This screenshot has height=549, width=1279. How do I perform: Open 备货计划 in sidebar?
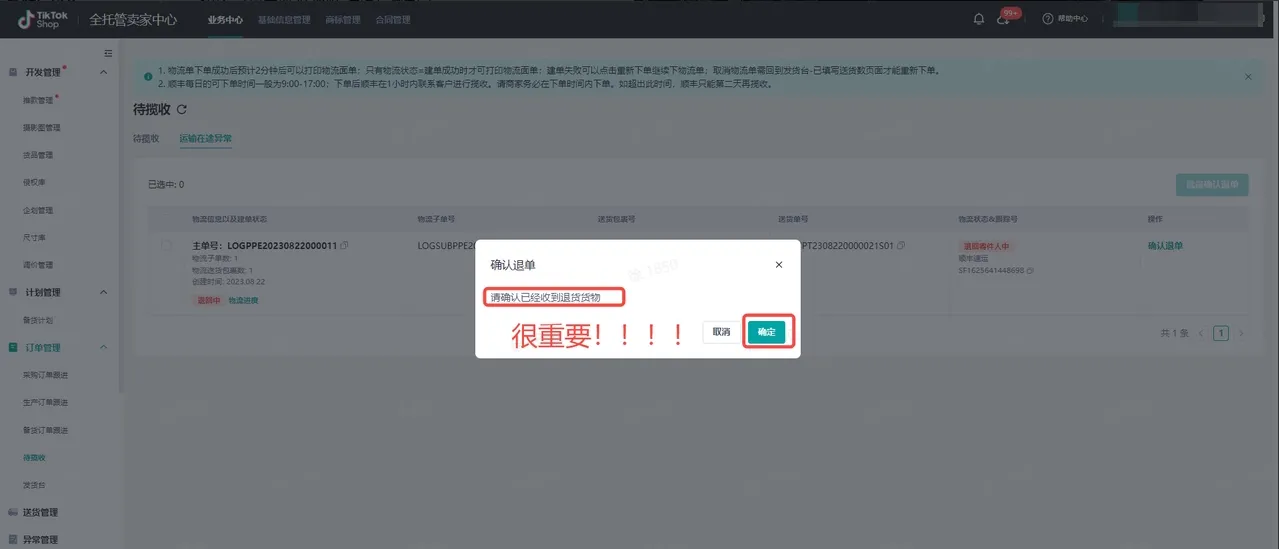tap(38, 320)
